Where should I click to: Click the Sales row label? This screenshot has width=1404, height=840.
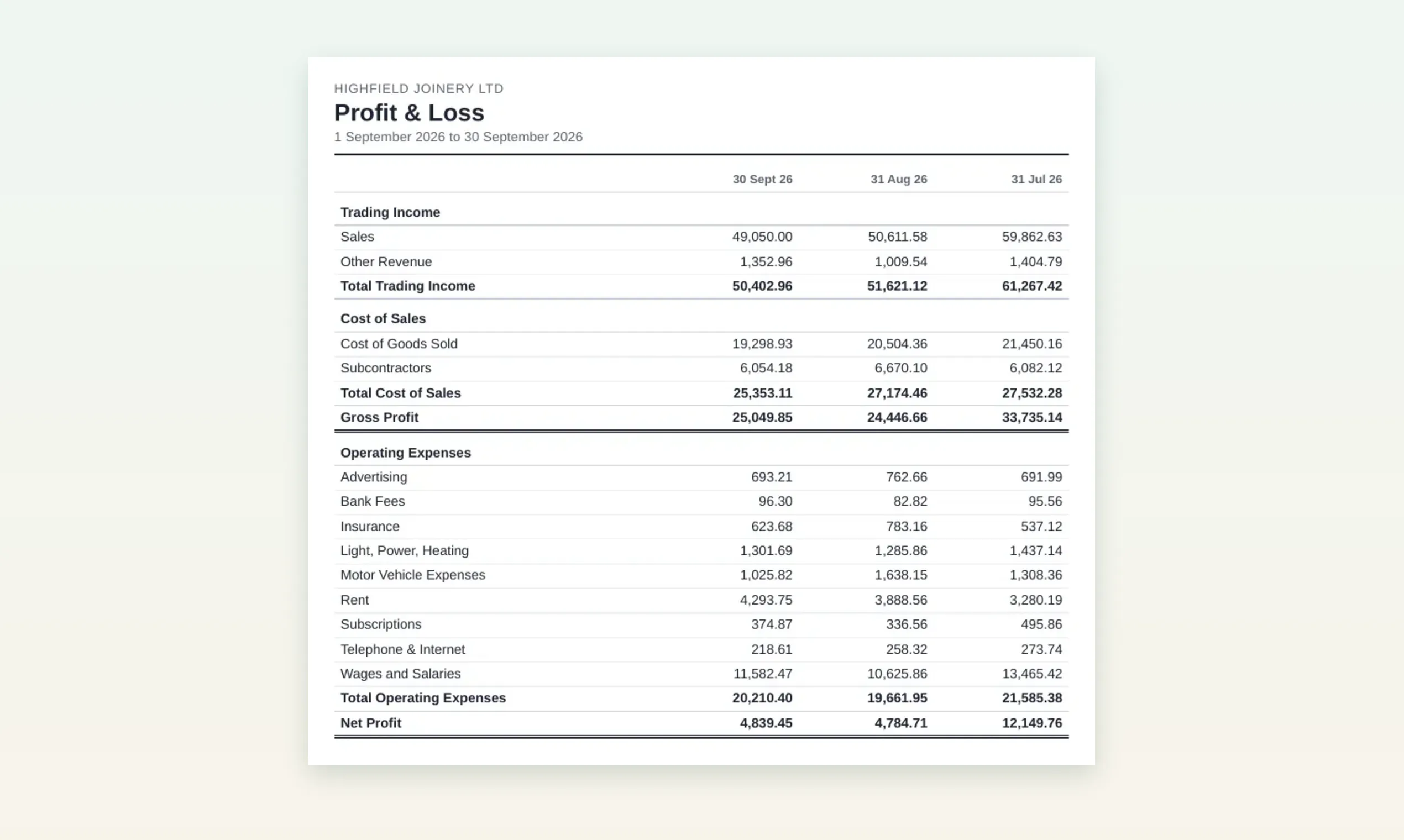click(x=357, y=237)
